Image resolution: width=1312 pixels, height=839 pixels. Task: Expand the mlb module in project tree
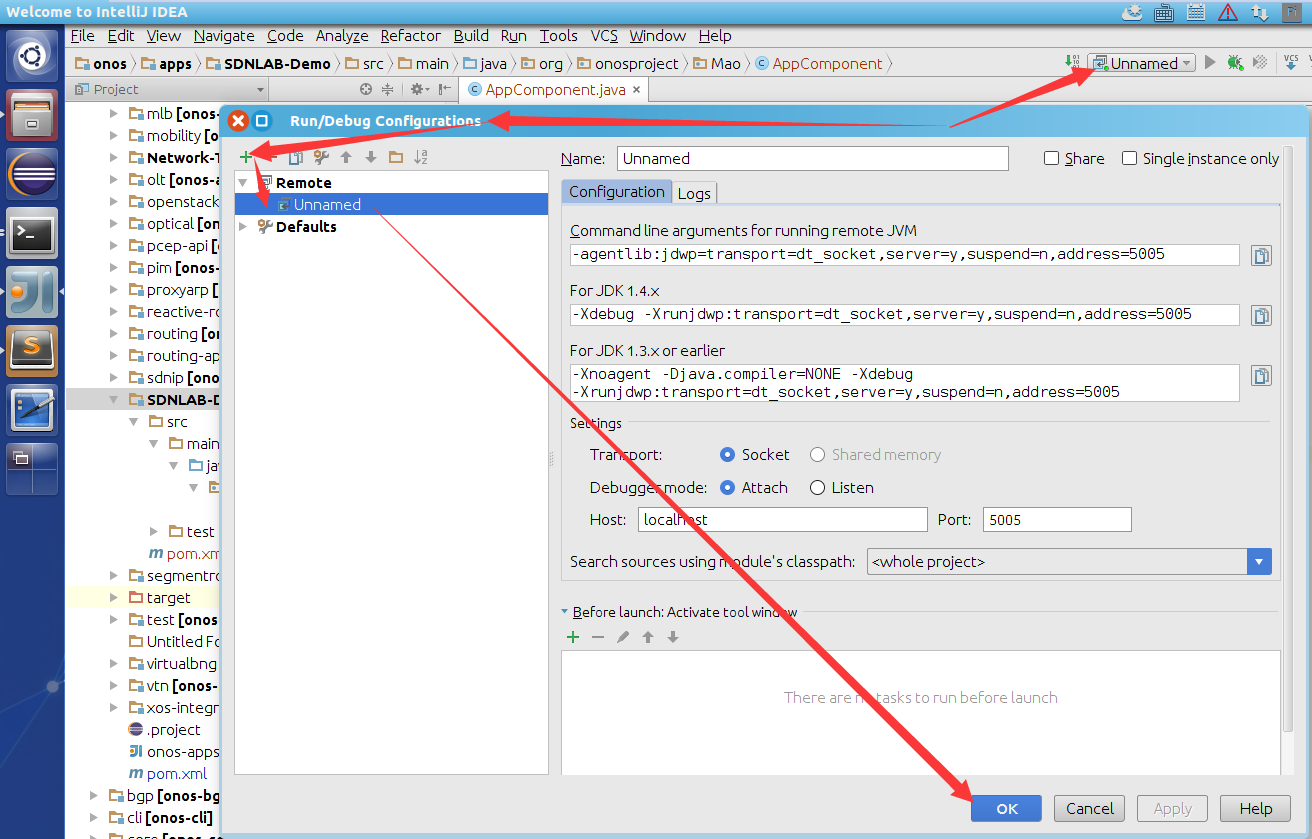113,113
